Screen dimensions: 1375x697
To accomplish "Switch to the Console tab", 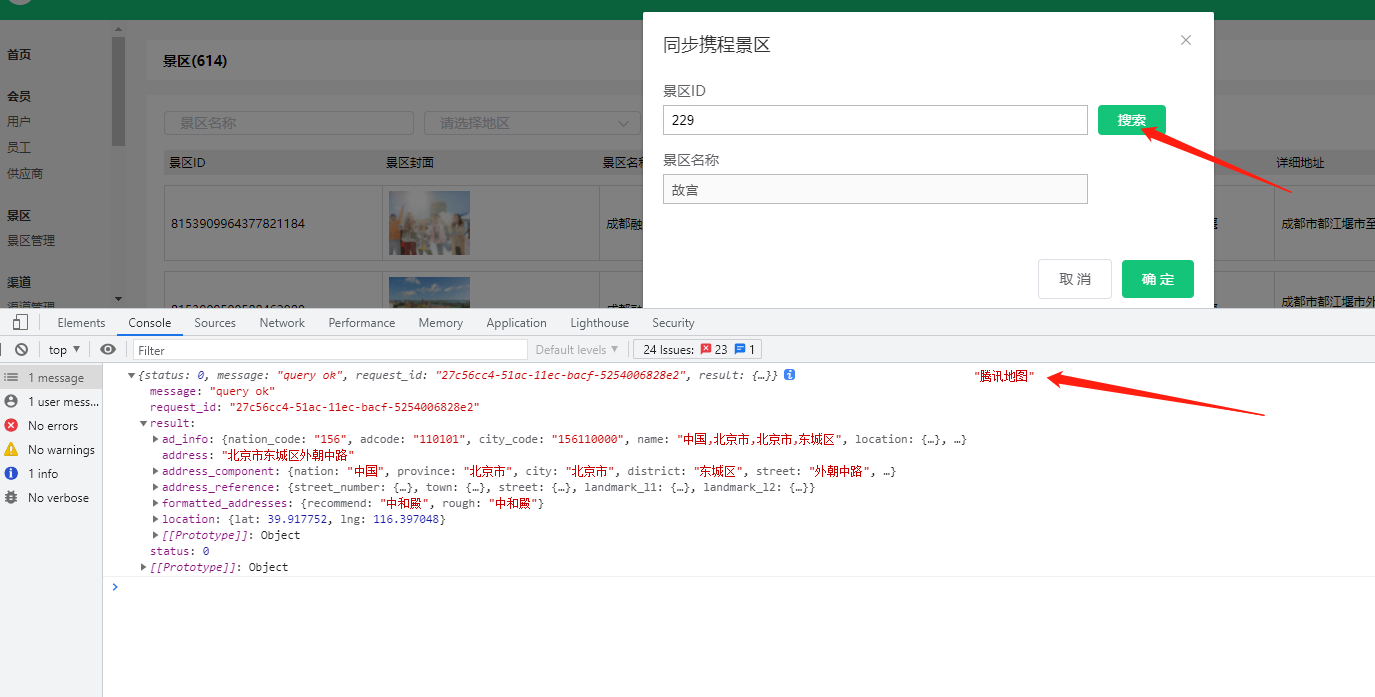I will 150,323.
